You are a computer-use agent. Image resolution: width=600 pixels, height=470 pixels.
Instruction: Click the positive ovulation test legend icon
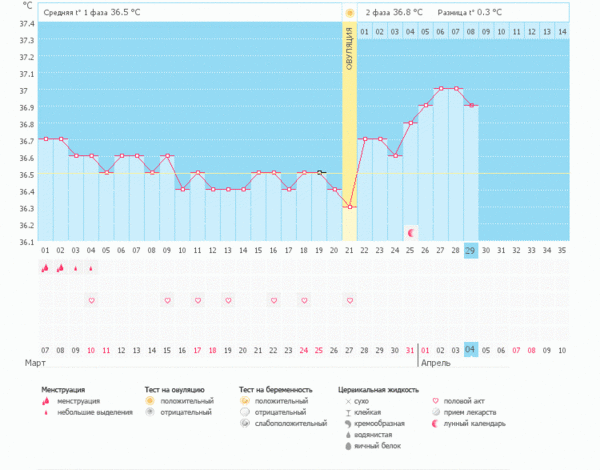coord(150,400)
